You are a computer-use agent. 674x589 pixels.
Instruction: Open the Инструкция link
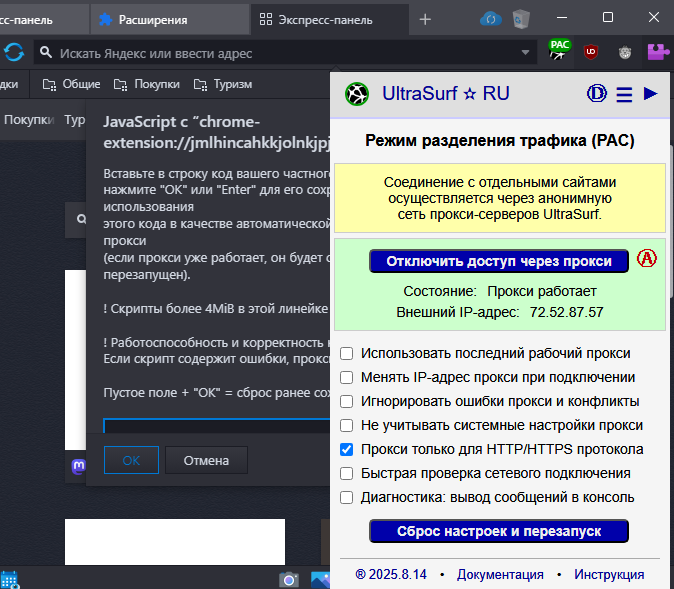click(x=609, y=575)
